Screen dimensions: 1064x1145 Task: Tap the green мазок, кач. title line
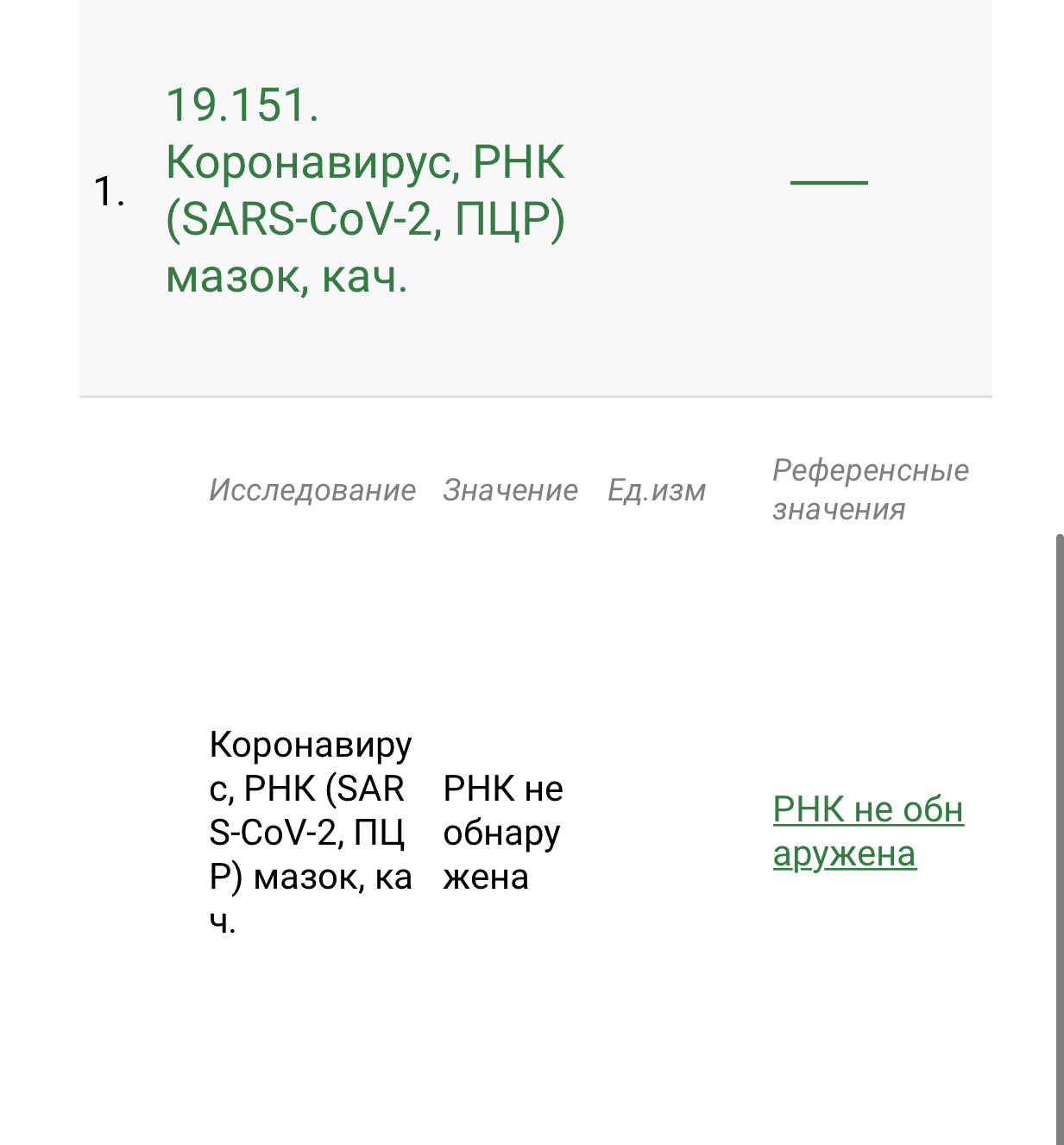pos(286,277)
